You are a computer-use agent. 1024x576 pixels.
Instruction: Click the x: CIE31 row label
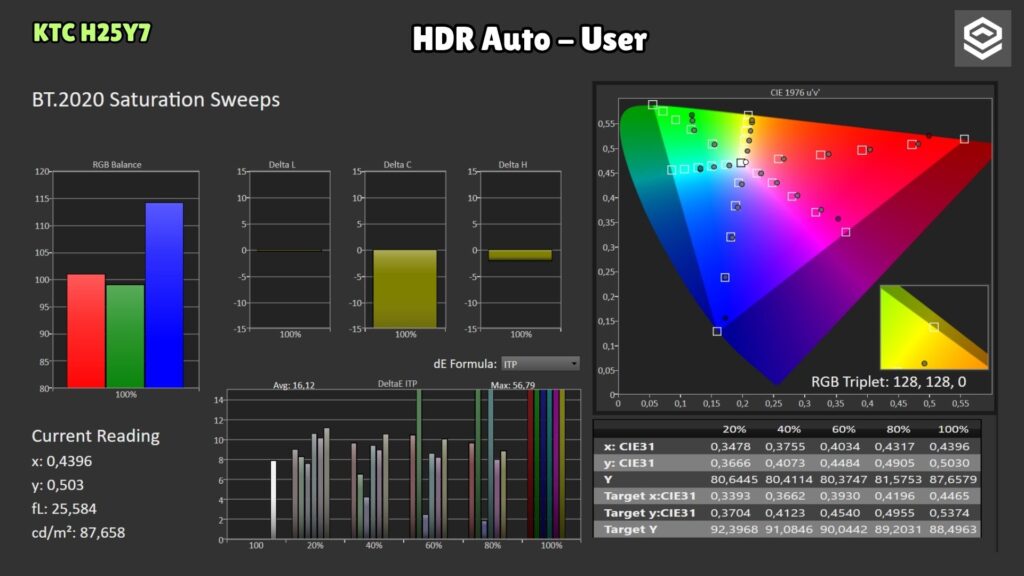pos(629,447)
